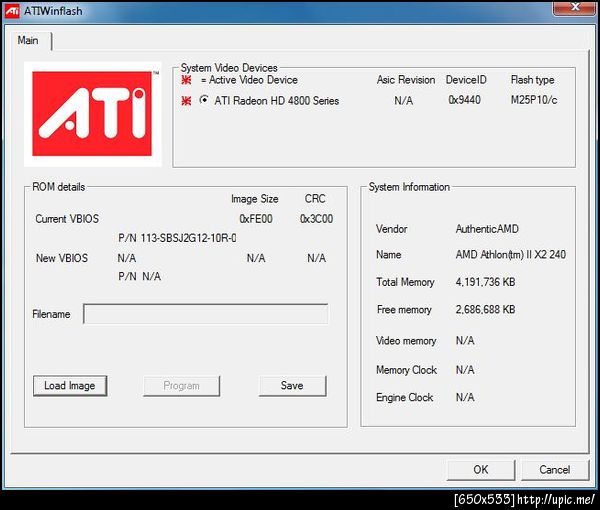The height and width of the screenshot is (510, 600).
Task: Select the ATI Radeon HD 4800 Series radio button
Action: pos(204,100)
